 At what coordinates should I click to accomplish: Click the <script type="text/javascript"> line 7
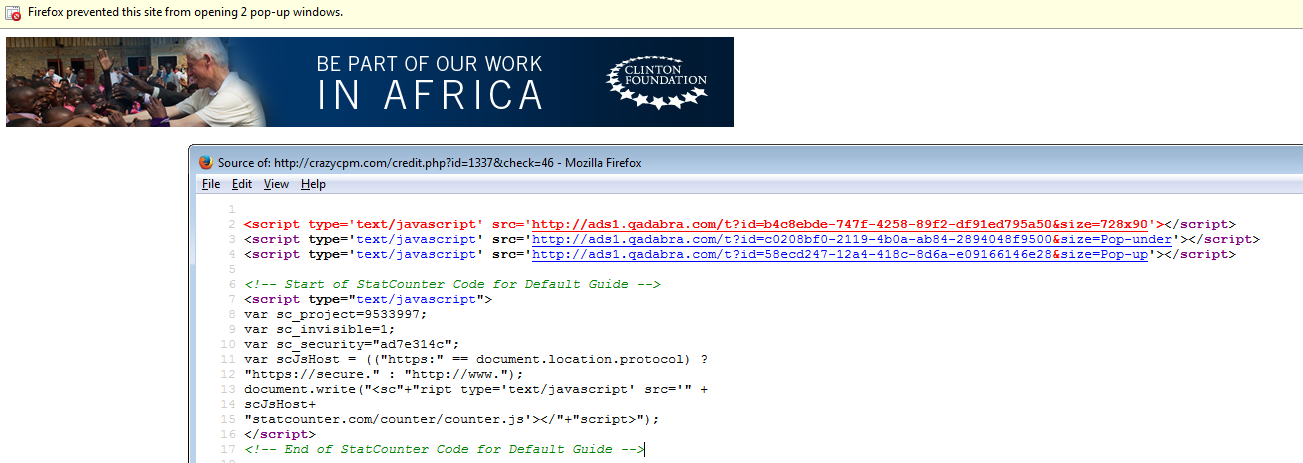(x=367, y=299)
